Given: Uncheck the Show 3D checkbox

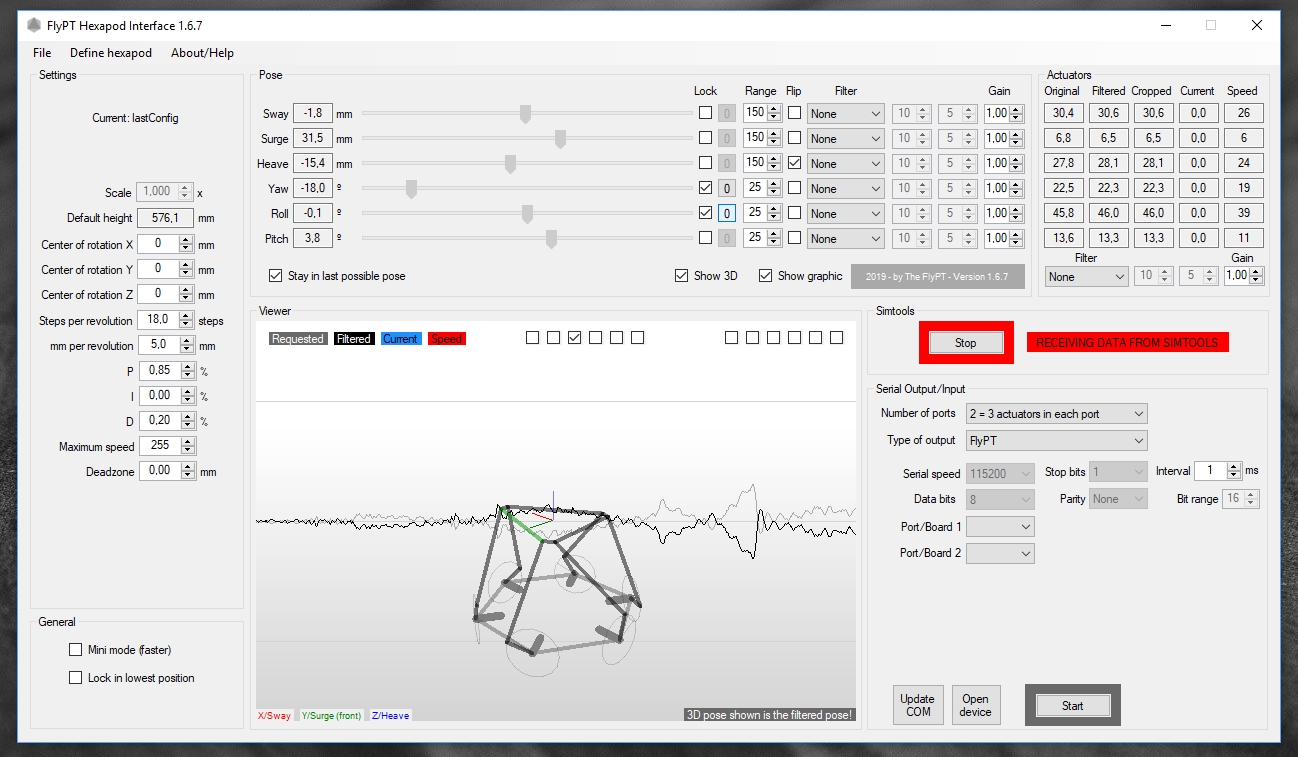Looking at the screenshot, I should (682, 276).
